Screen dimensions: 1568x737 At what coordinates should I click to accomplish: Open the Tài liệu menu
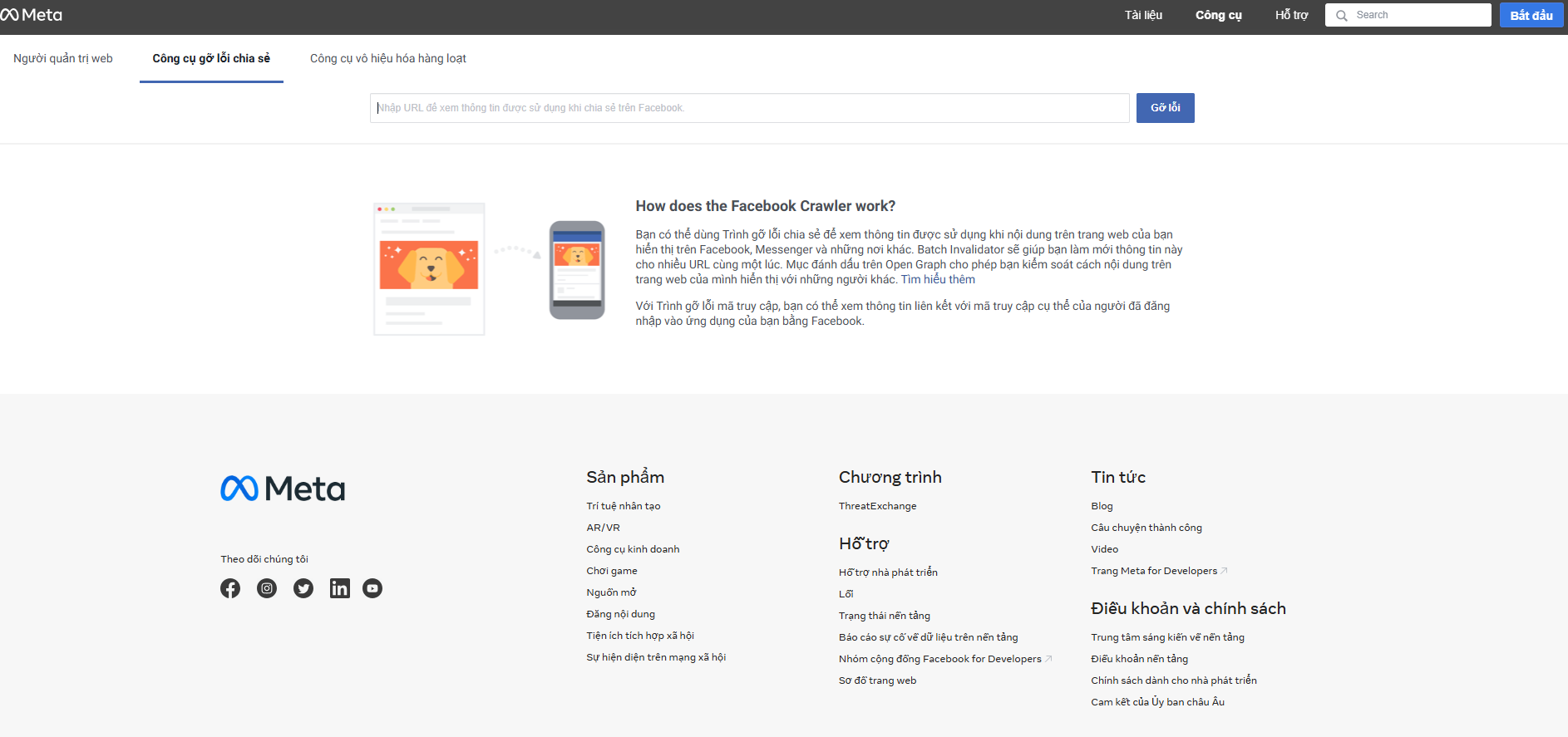(x=1143, y=15)
